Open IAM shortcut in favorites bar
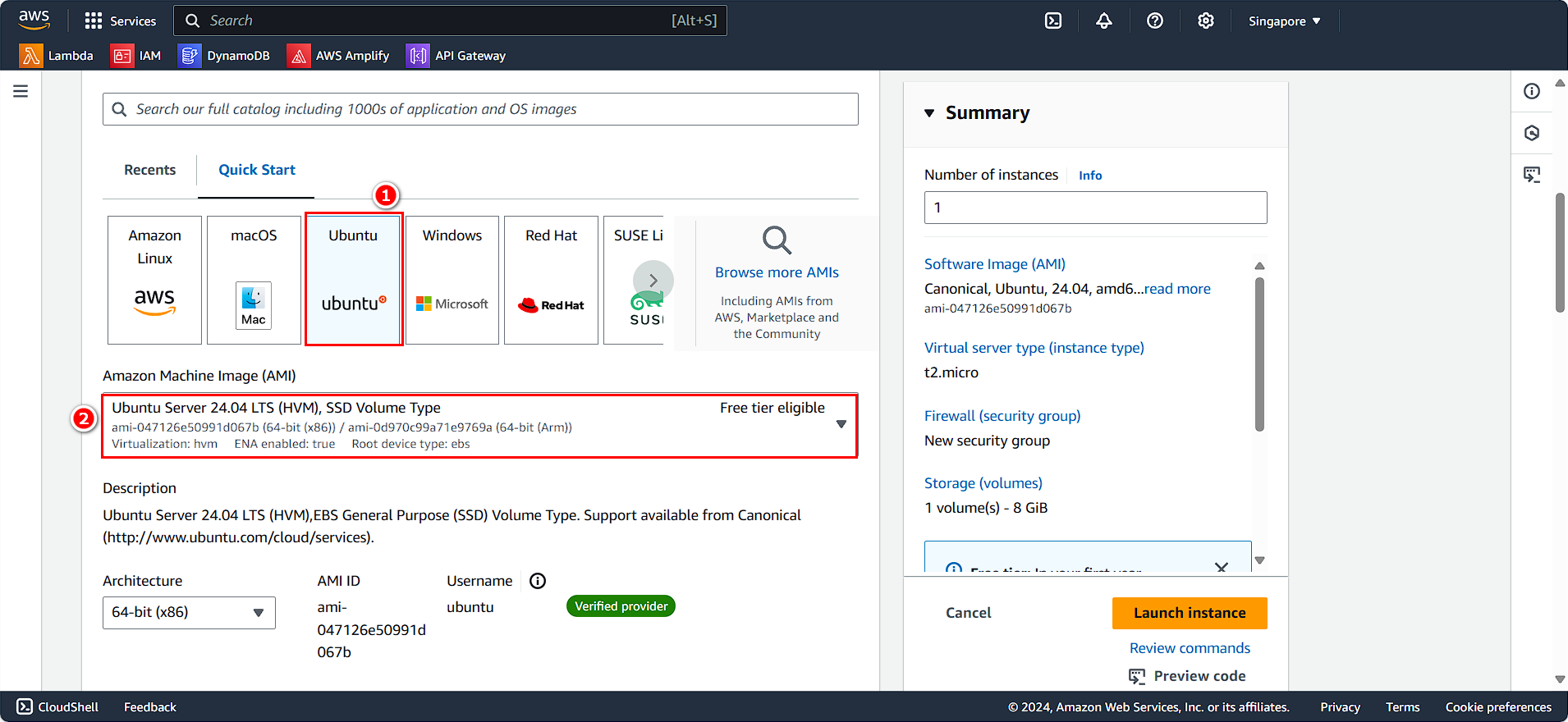Screen dimensions: 1568x722 point(136,56)
